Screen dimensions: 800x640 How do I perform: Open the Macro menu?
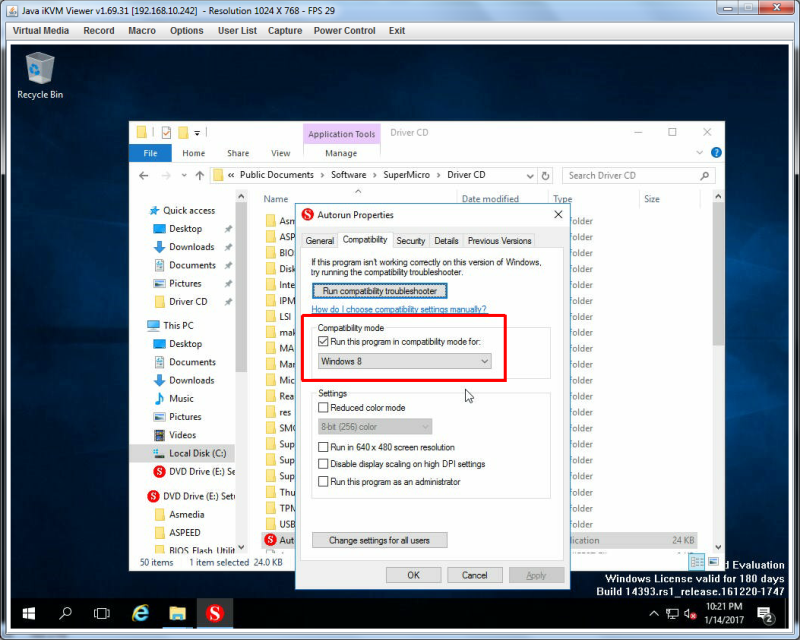[142, 31]
